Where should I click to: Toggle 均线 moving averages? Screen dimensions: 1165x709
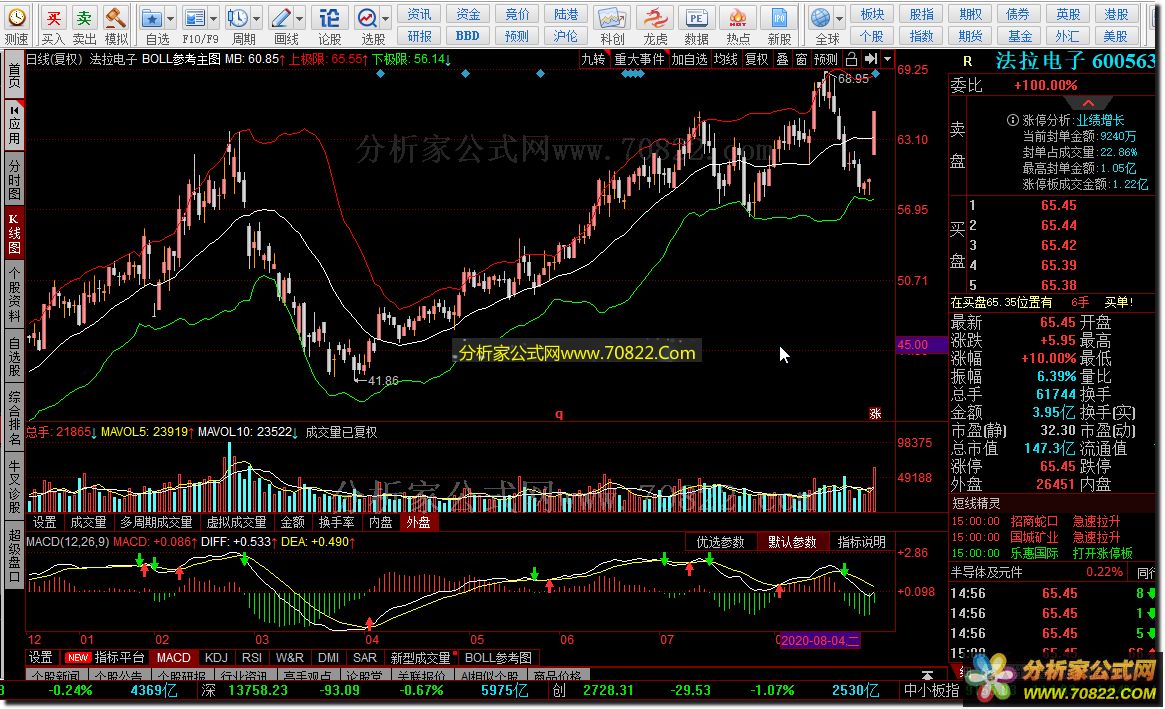[726, 59]
